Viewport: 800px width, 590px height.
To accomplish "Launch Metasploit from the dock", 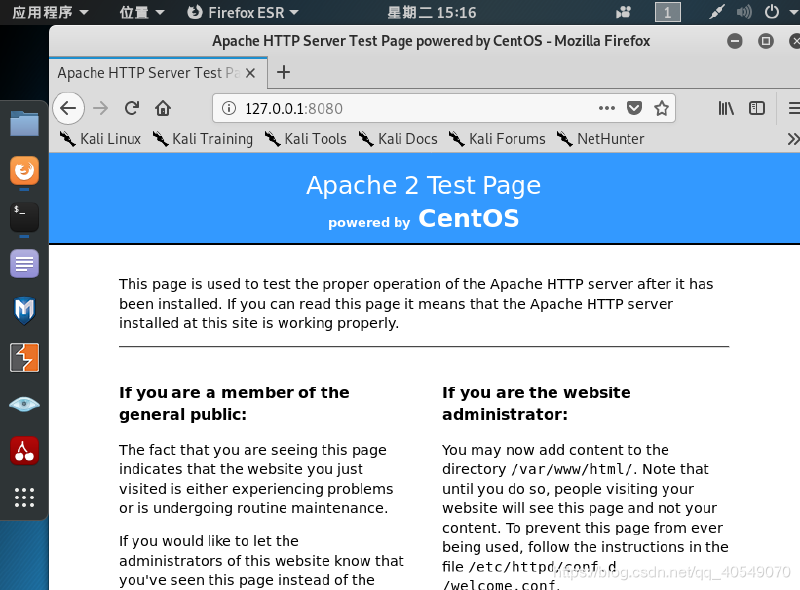I will tap(24, 310).
